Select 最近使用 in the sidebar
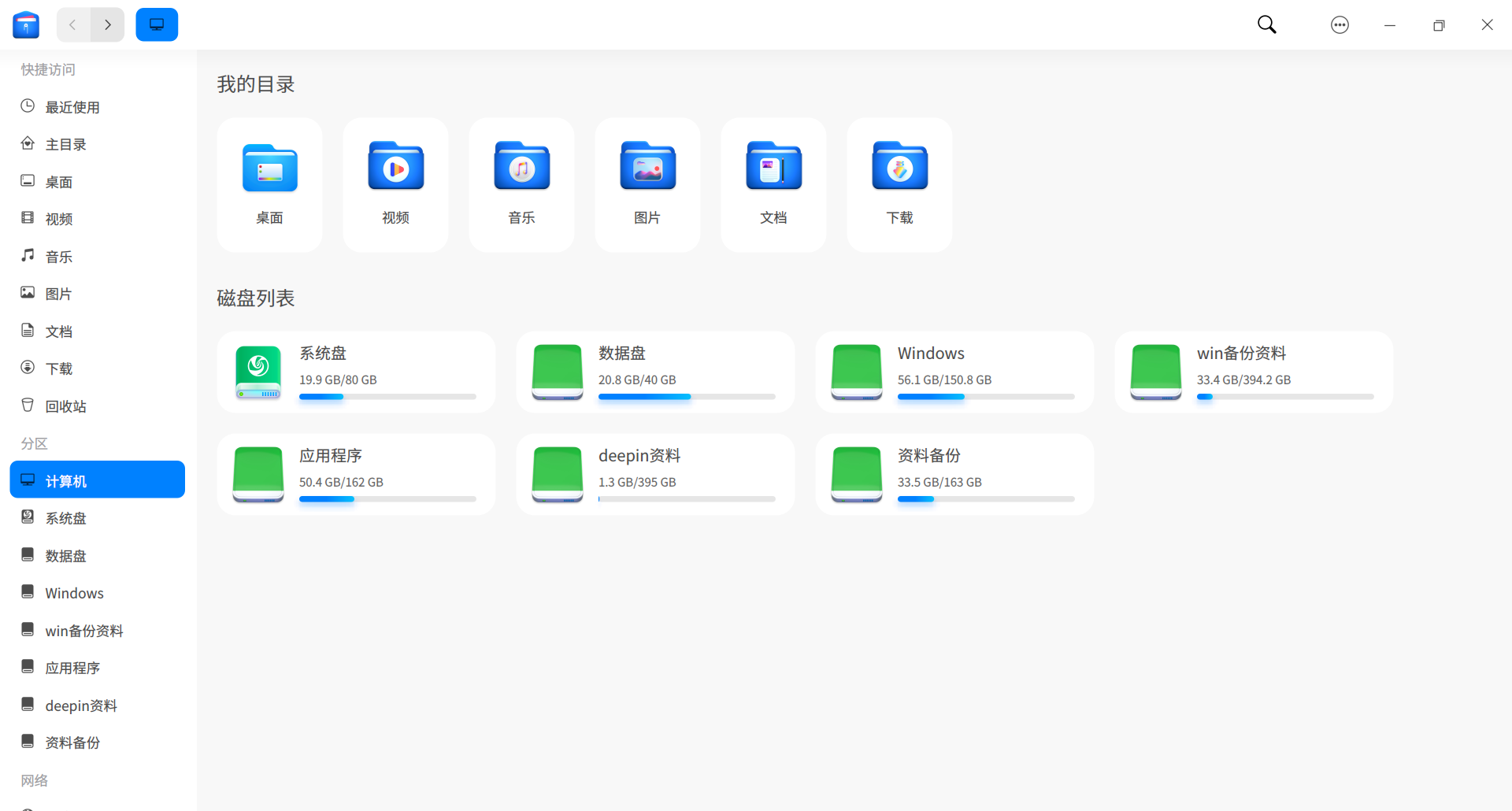This screenshot has height=811, width=1512. 72,106
